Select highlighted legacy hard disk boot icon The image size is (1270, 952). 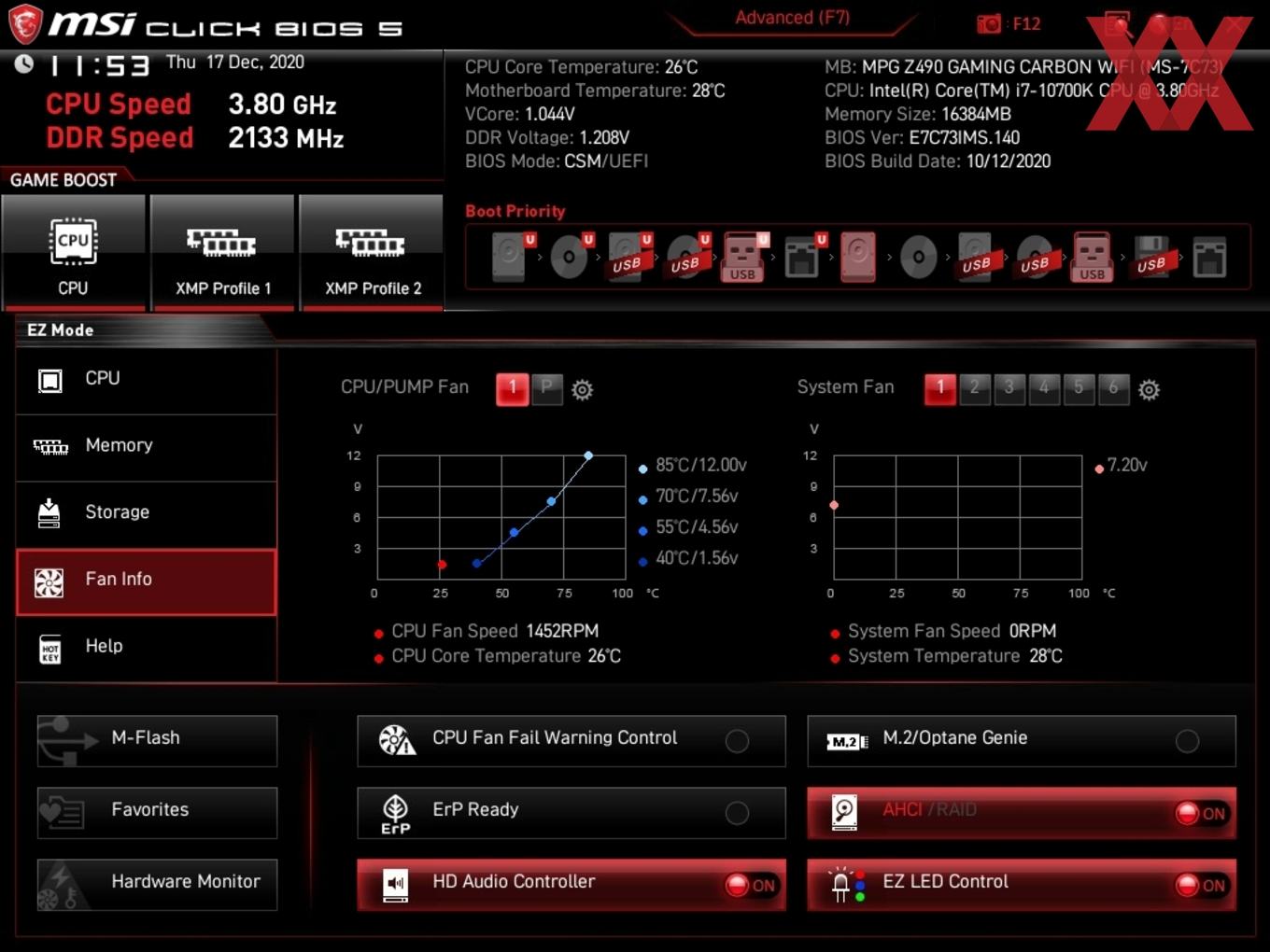[x=857, y=257]
